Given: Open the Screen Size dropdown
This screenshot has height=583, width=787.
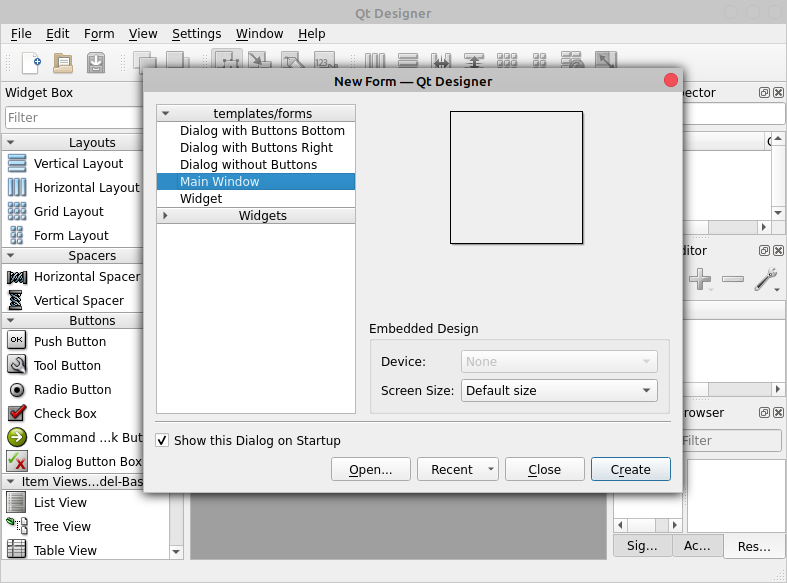Looking at the screenshot, I should point(558,390).
